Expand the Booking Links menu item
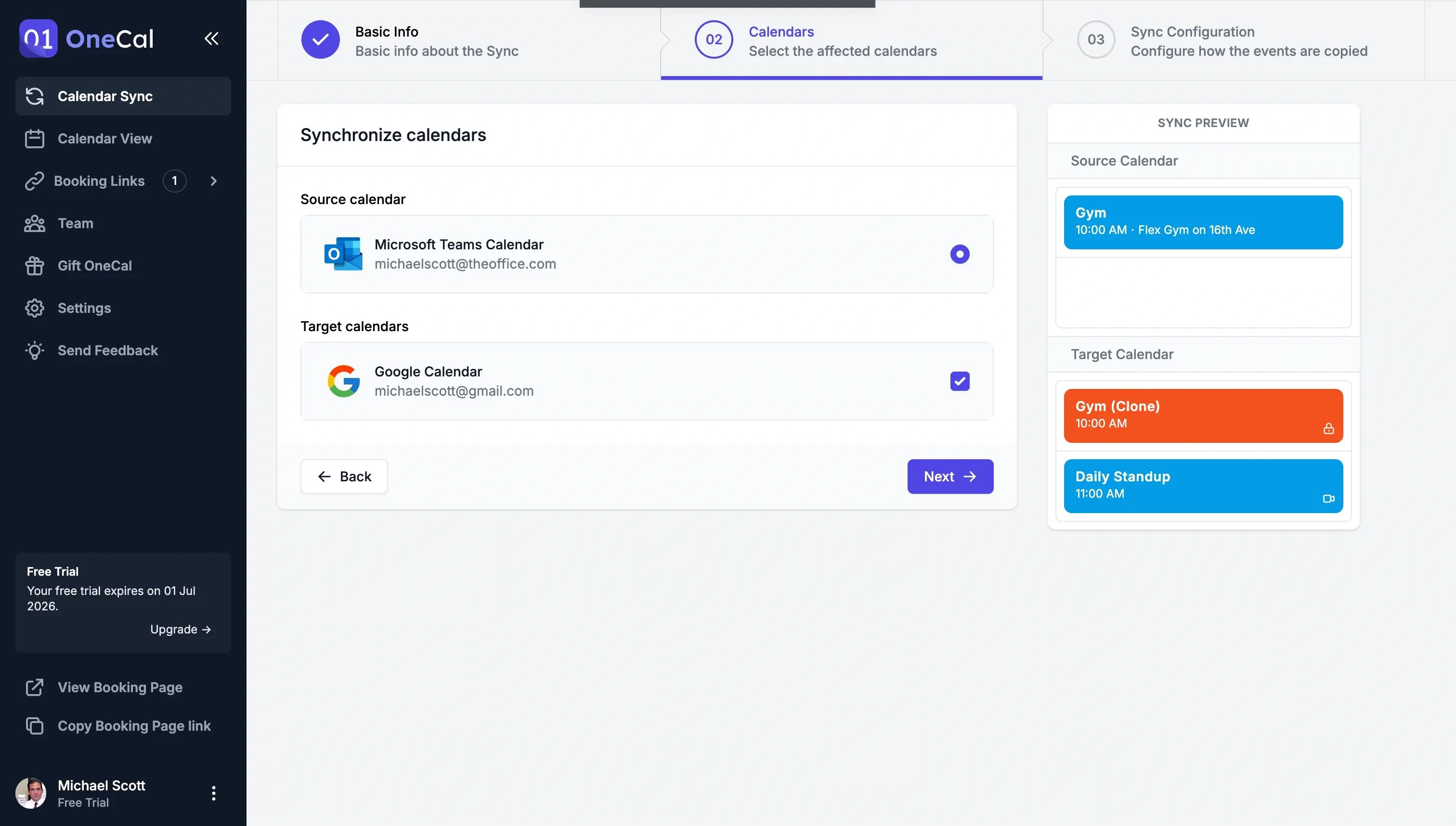This screenshot has width=1456, height=826. coord(213,181)
